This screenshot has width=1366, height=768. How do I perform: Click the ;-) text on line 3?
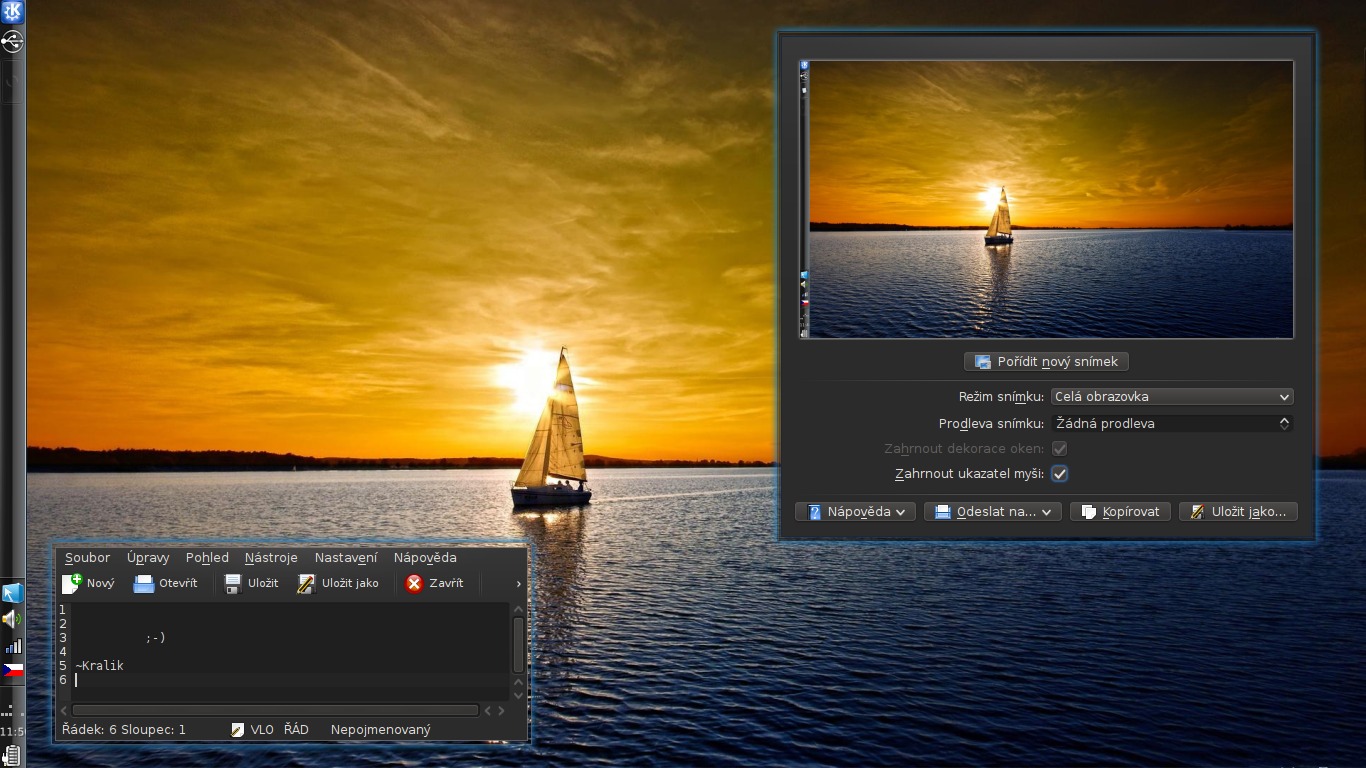coord(155,638)
